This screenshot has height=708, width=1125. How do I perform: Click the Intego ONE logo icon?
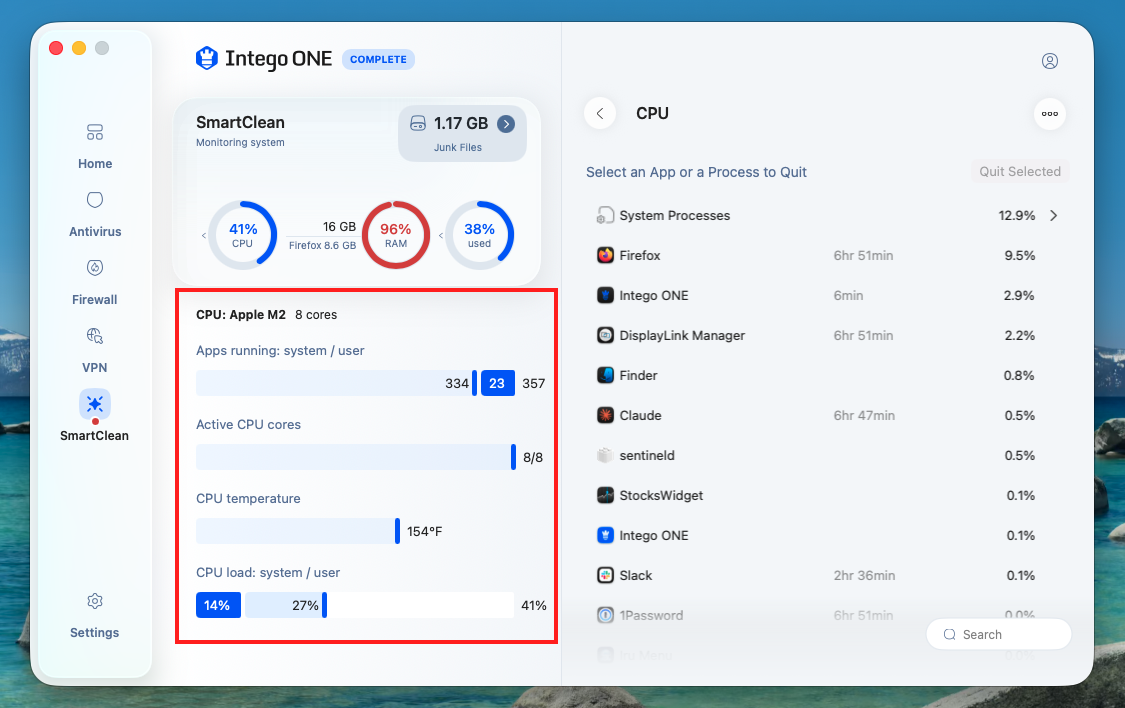[x=207, y=58]
